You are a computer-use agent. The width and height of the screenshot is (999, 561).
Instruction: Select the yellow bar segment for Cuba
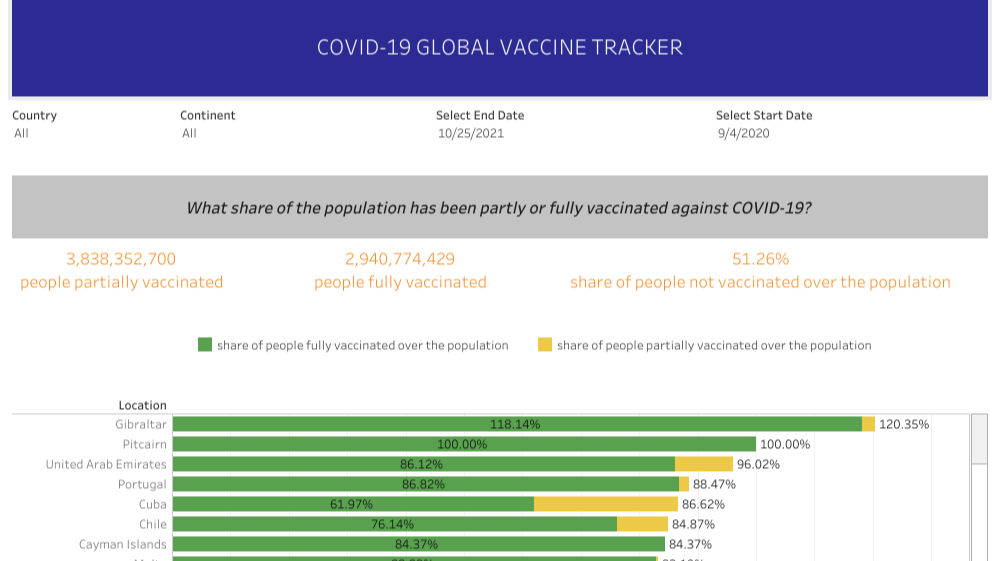coord(605,504)
